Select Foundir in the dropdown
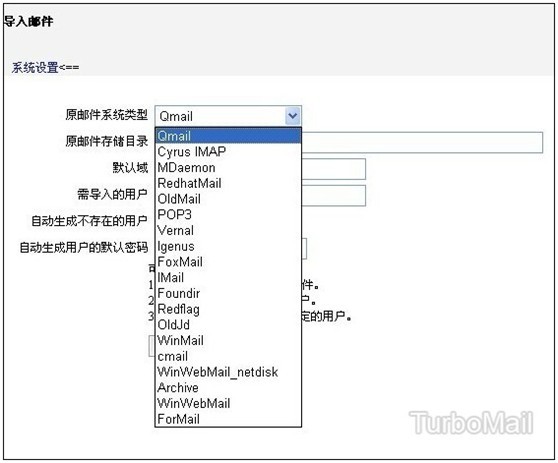 pos(228,293)
